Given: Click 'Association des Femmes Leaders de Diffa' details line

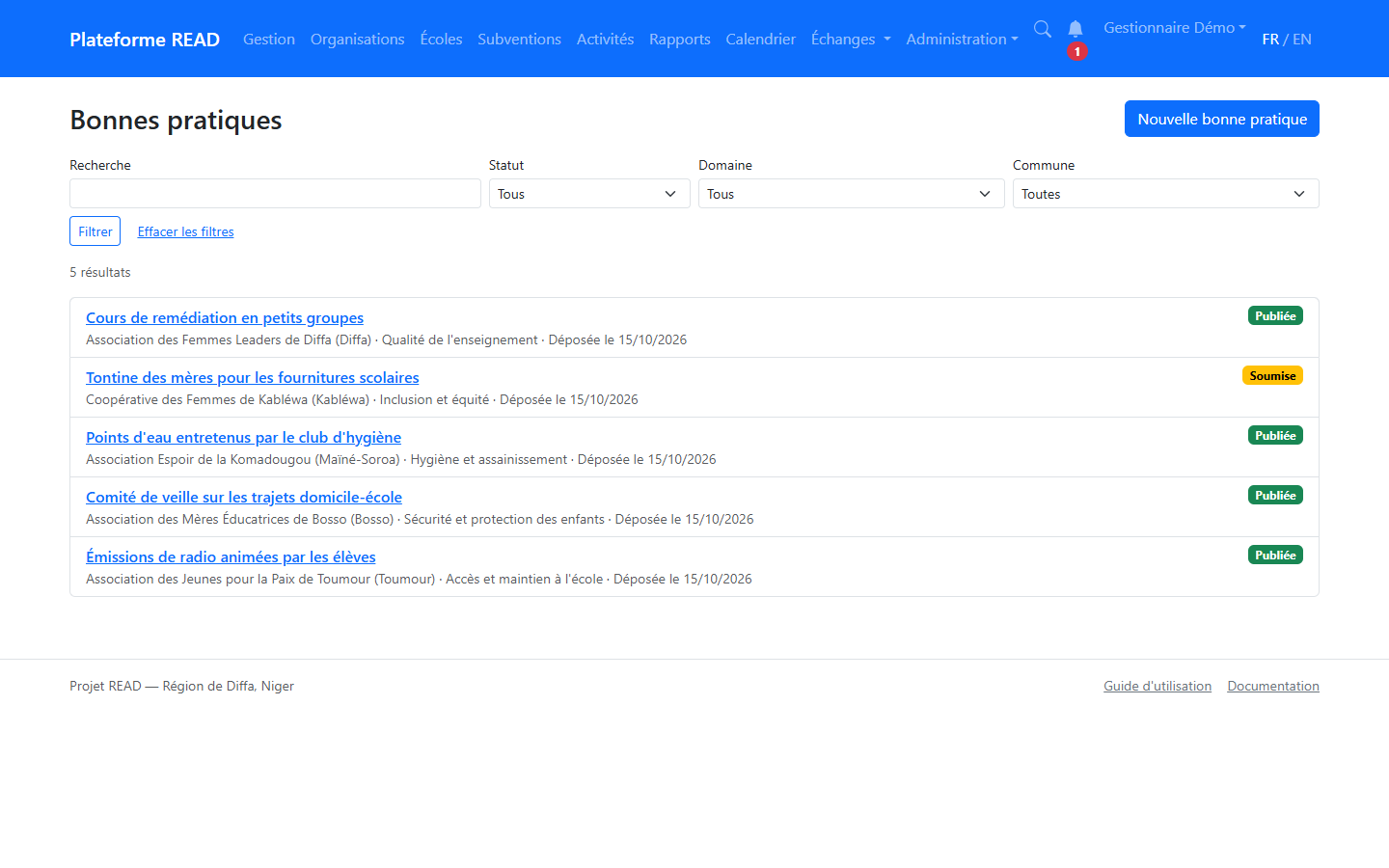Looking at the screenshot, I should (387, 340).
